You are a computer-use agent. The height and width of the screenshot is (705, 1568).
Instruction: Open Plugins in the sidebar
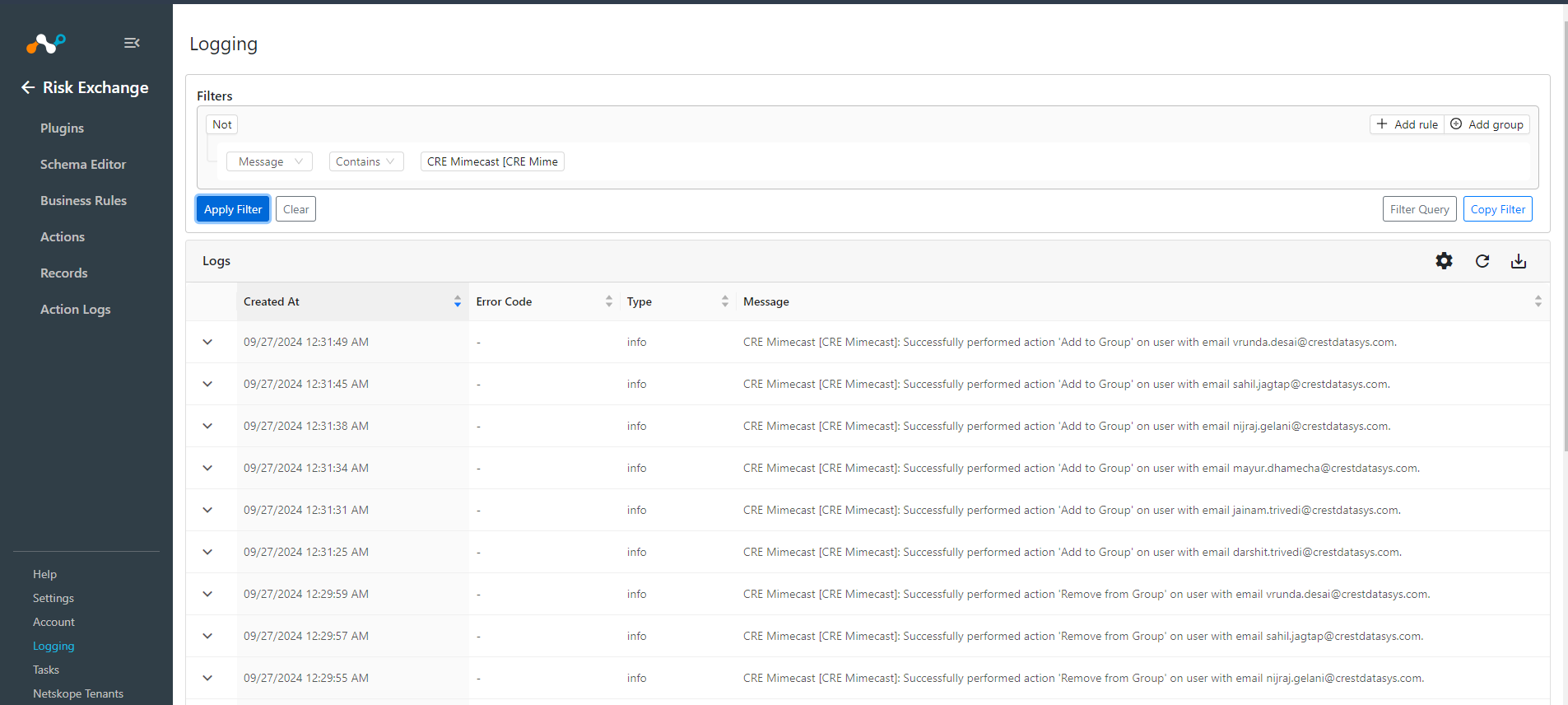[x=62, y=128]
